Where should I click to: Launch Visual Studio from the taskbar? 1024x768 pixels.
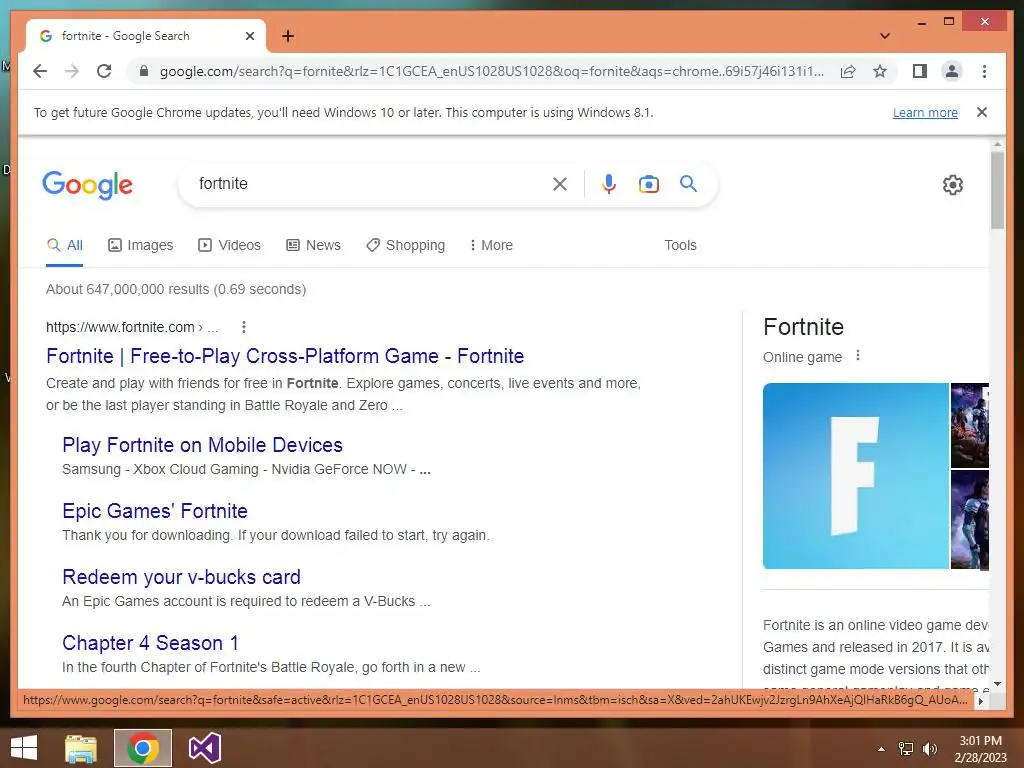(204, 748)
